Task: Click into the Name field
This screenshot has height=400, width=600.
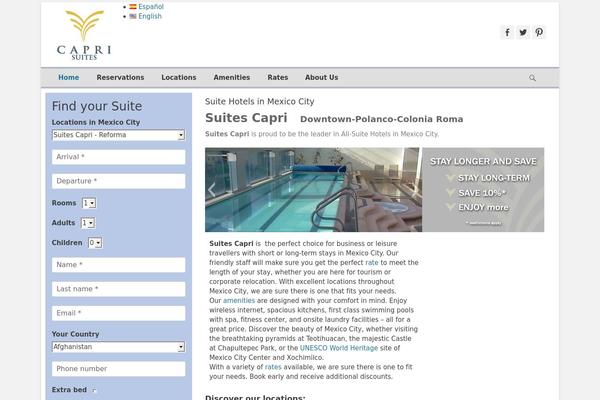Action: click(119, 265)
